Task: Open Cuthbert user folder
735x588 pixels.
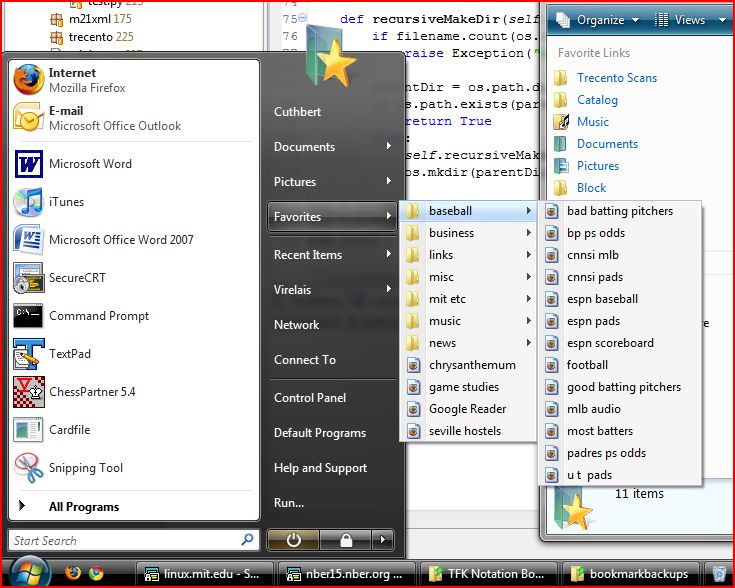Action: (297, 112)
